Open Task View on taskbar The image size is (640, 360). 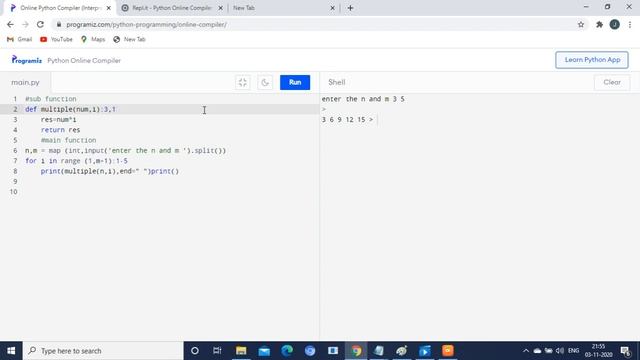pos(217,351)
